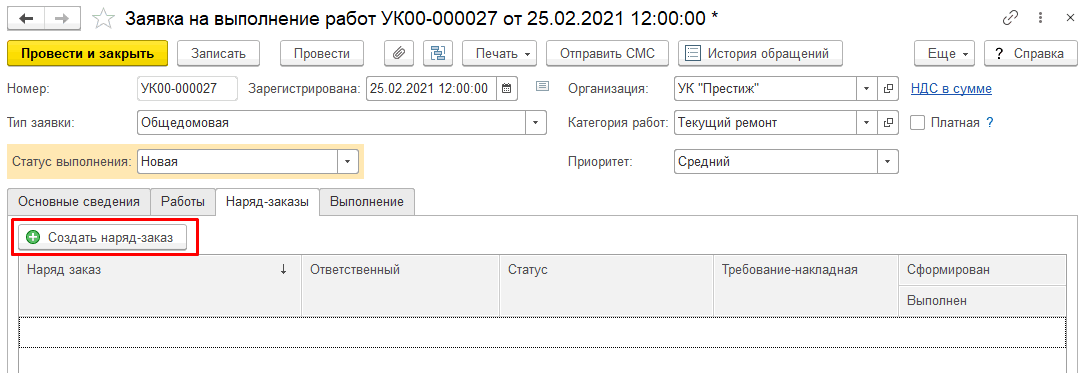Image resolution: width=1091 pixels, height=373 pixels.
Task: Switch to the Выполнение tab
Action: [367, 202]
